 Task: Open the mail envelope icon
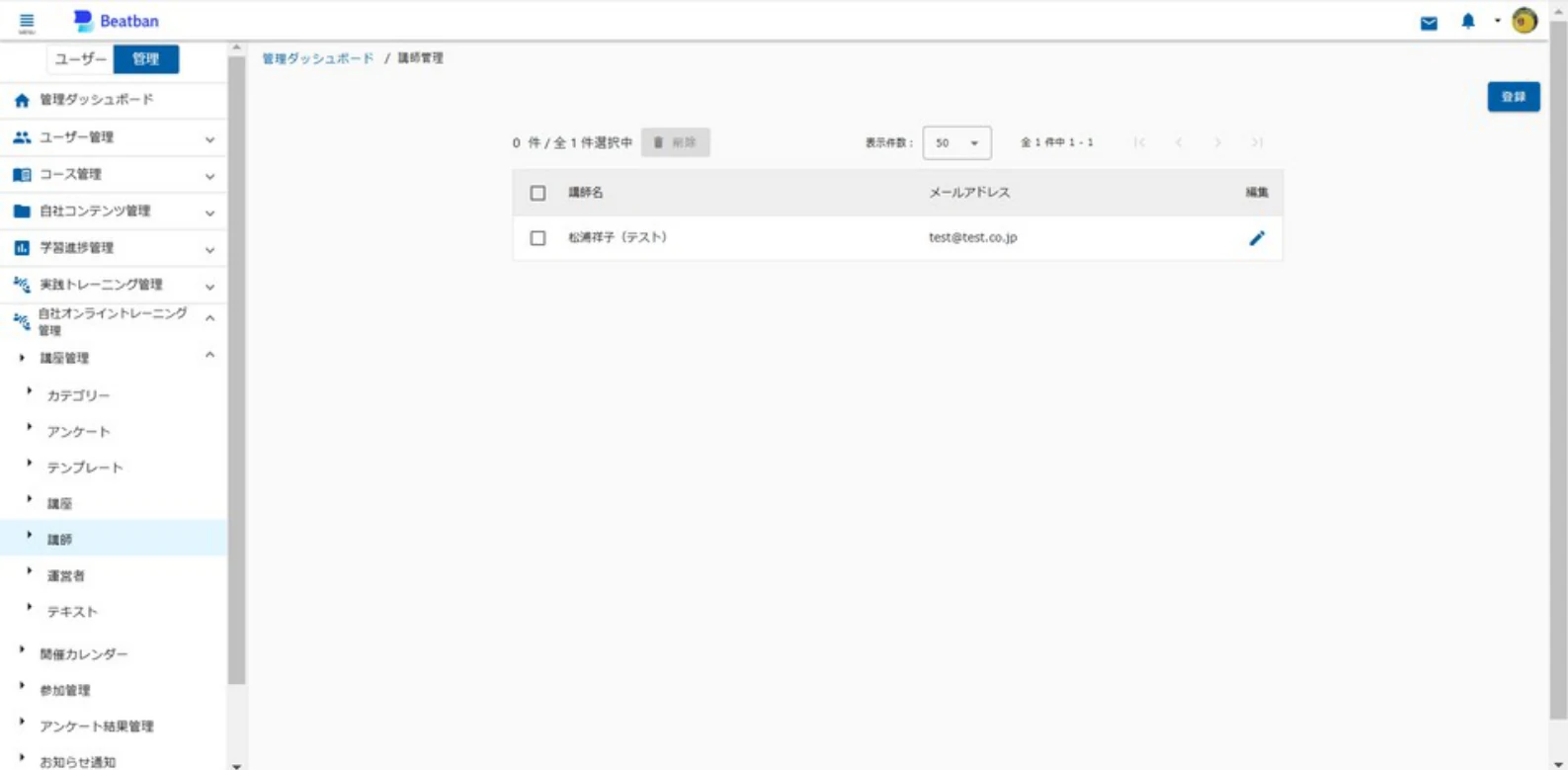point(1429,23)
